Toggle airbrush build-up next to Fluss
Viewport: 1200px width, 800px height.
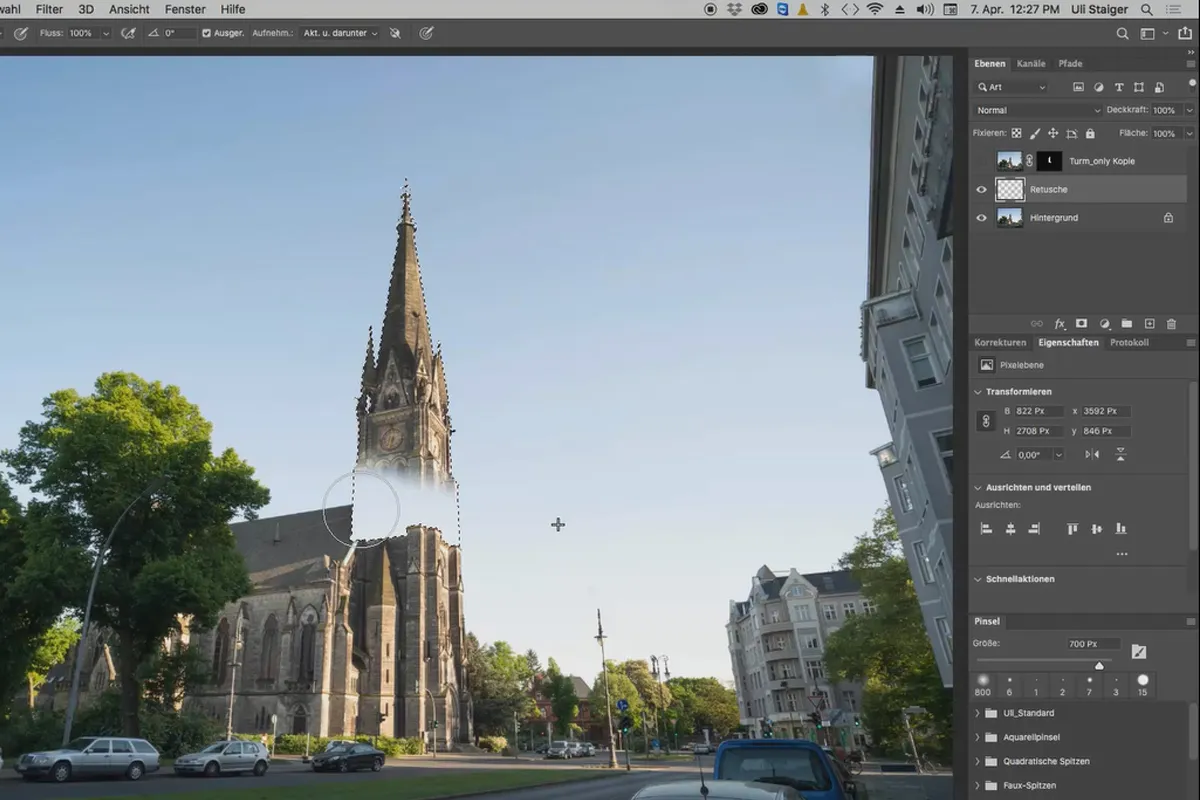click(128, 33)
